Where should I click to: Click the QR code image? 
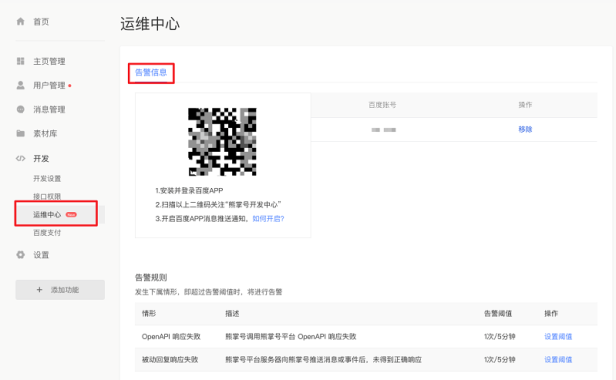222,141
